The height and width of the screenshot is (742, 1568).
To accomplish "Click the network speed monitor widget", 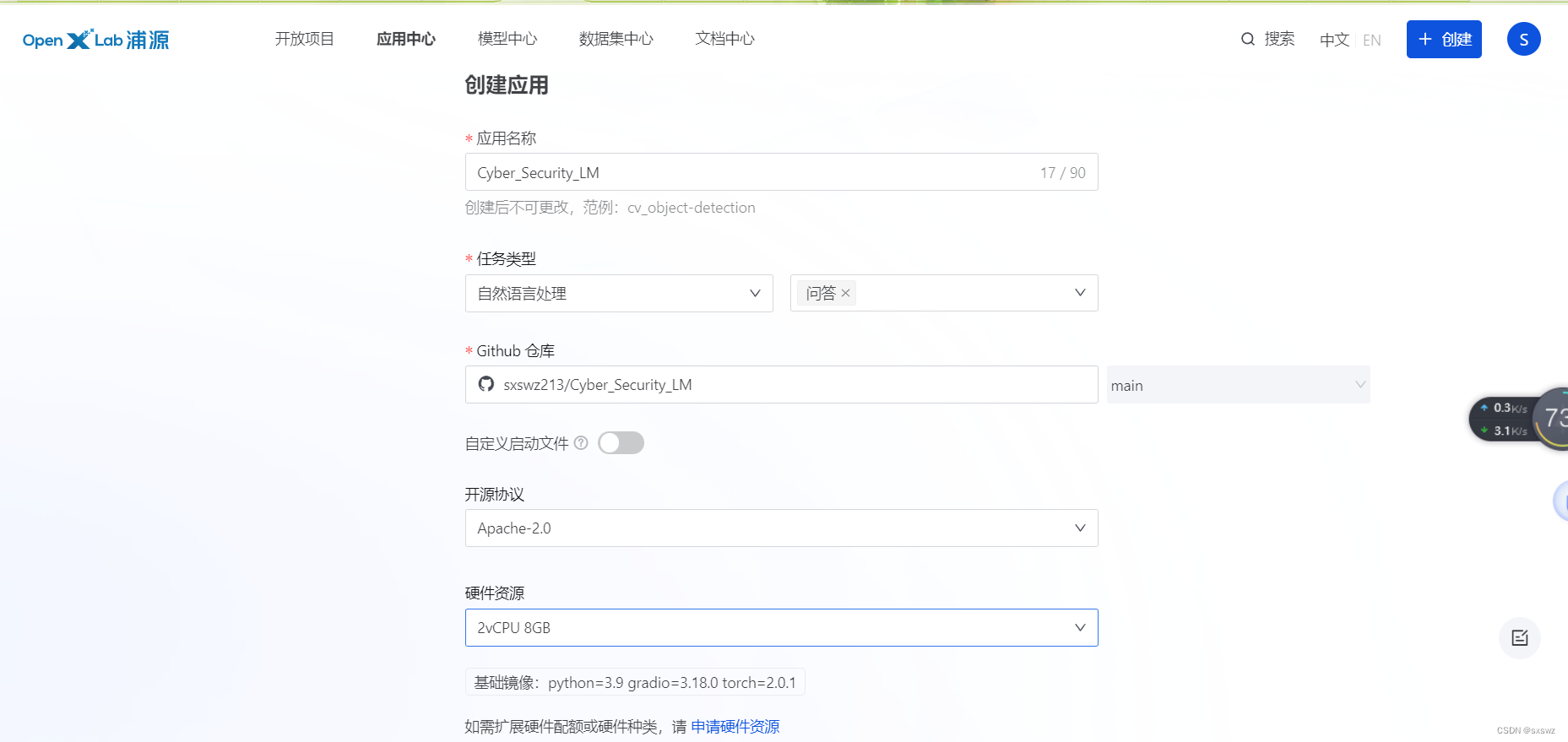I will [x=1518, y=419].
